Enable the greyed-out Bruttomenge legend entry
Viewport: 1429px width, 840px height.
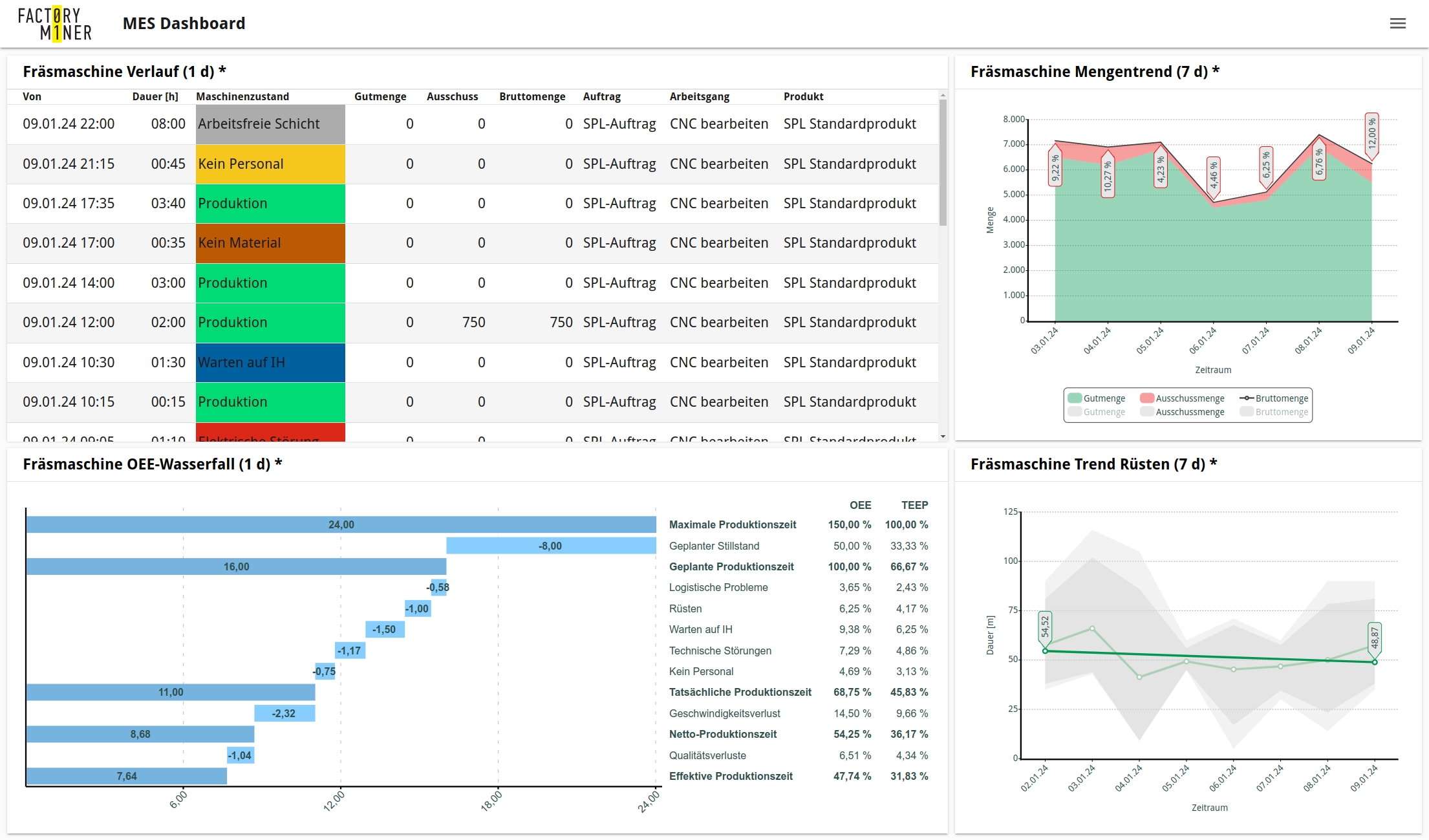pos(1274,412)
